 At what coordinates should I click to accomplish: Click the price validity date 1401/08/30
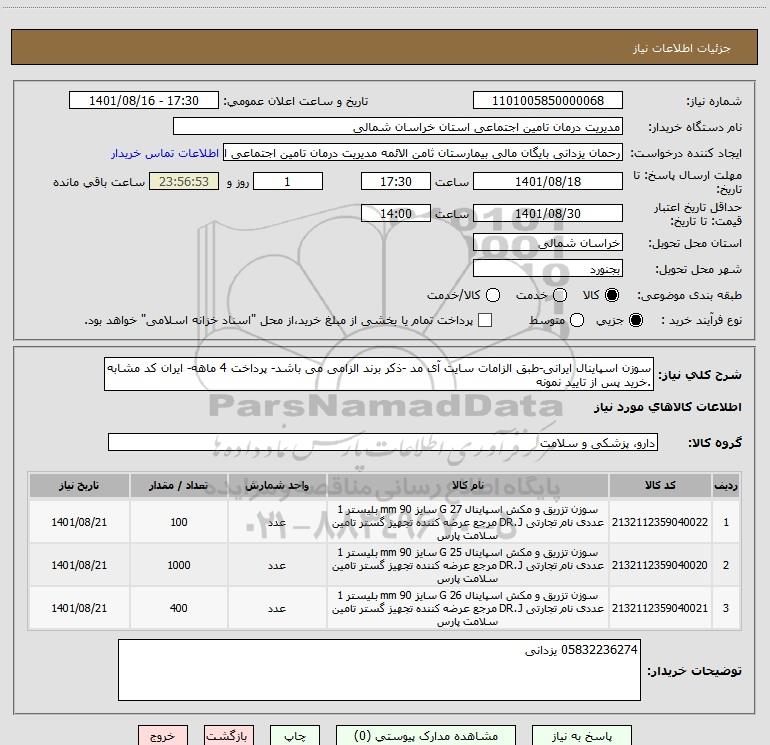pos(548,213)
